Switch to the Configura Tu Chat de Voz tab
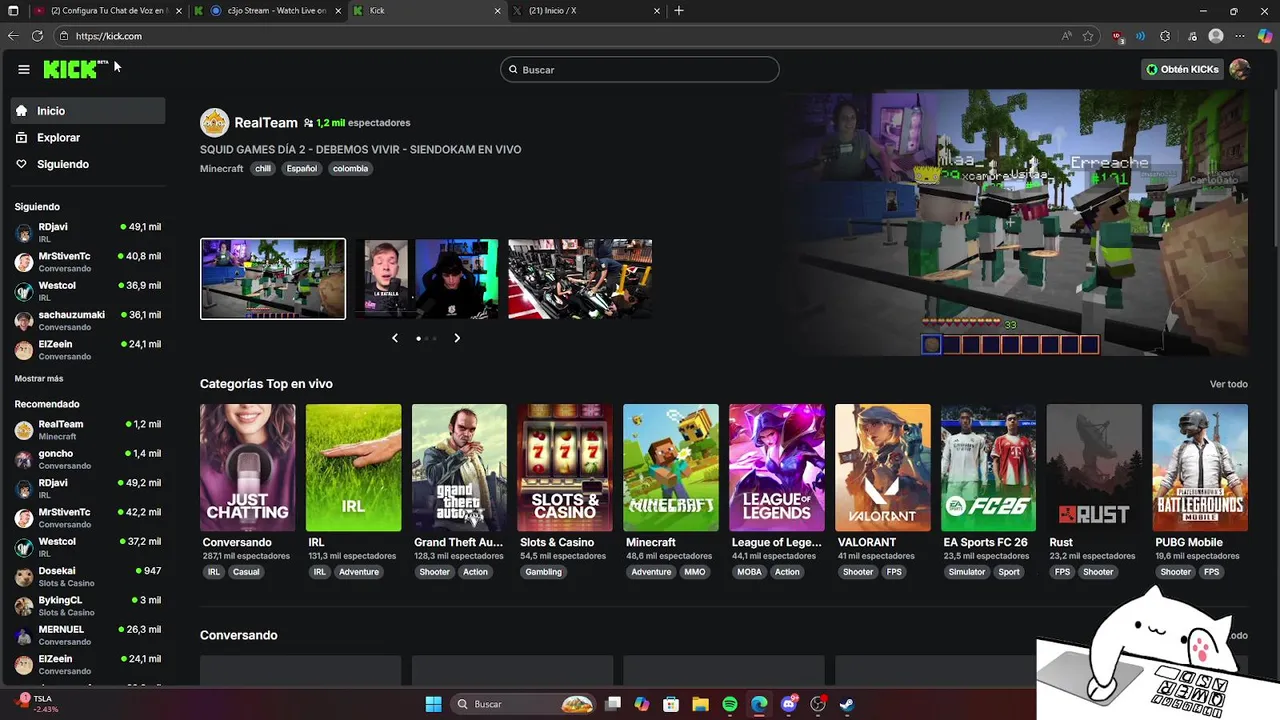The image size is (1280, 720). click(x=108, y=11)
